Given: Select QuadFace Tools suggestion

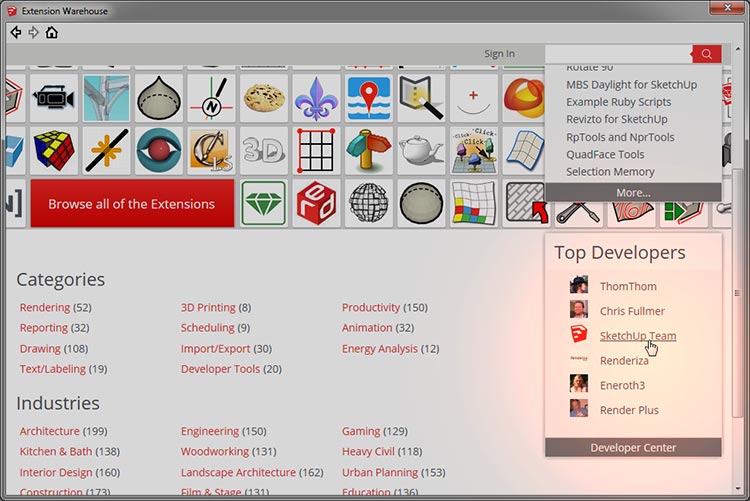Looking at the screenshot, I should [x=605, y=154].
